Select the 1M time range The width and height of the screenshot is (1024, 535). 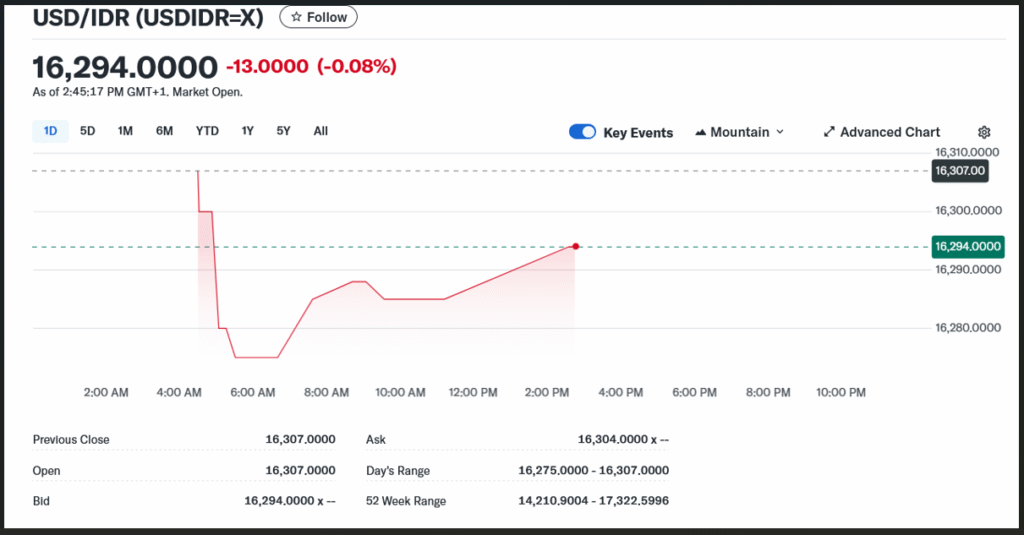pos(125,131)
